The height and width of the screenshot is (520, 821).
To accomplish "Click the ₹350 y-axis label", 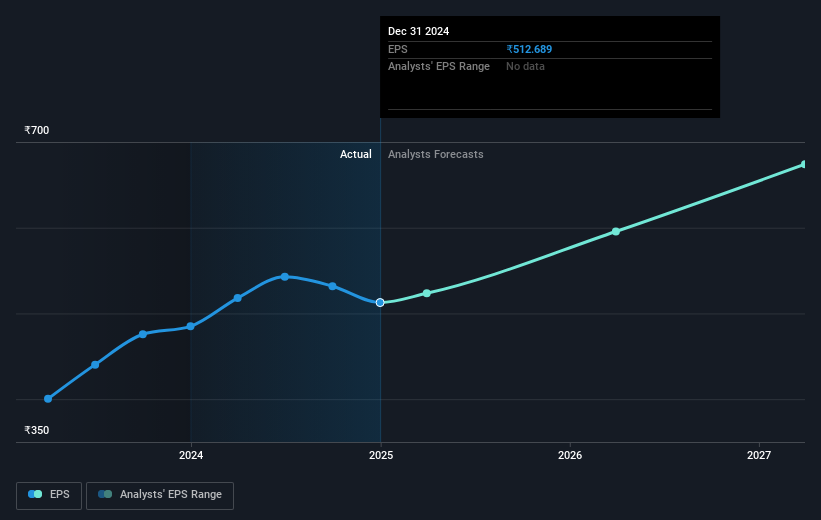I will point(37,430).
